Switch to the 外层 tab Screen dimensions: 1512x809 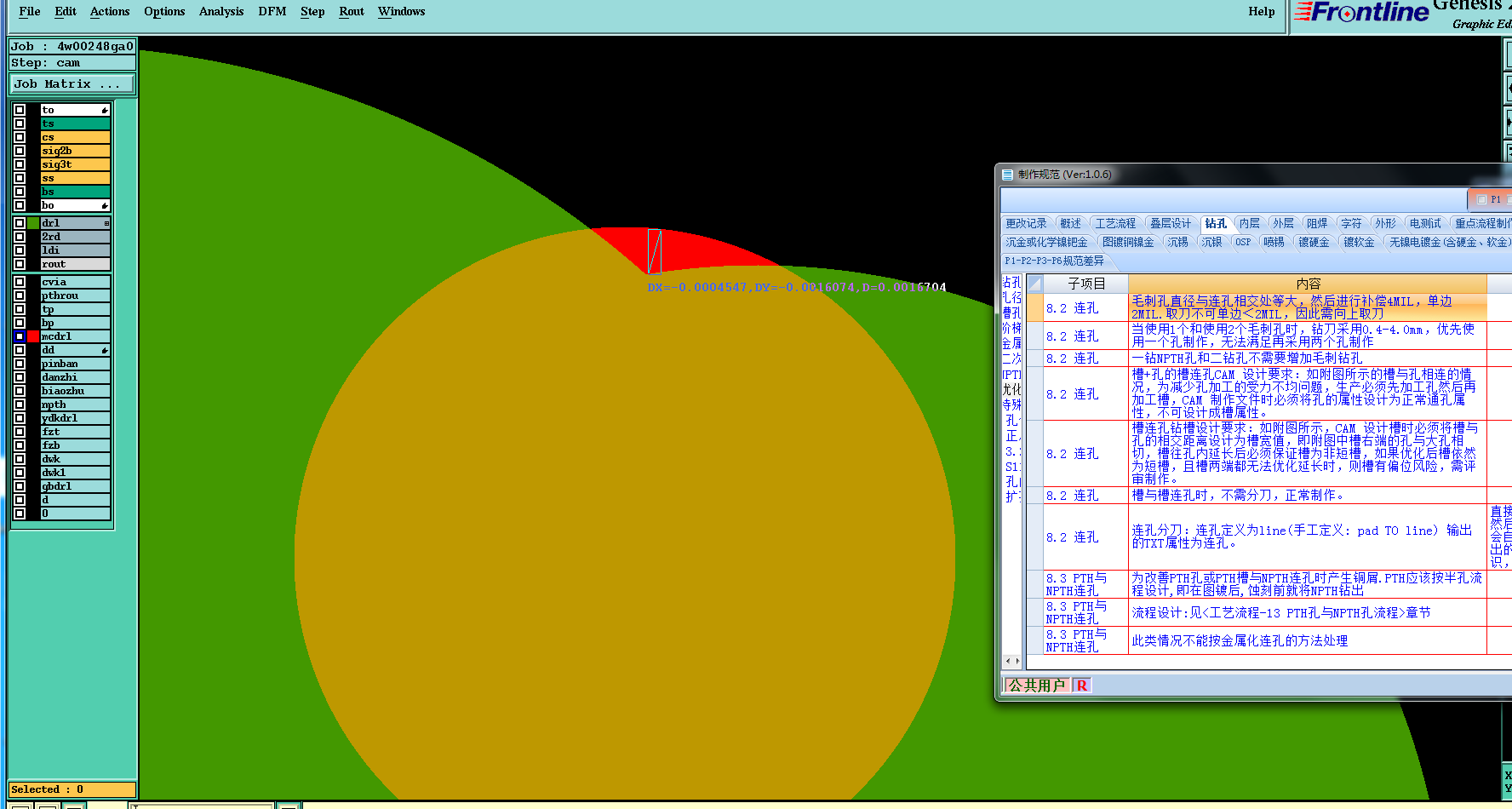tap(1283, 223)
